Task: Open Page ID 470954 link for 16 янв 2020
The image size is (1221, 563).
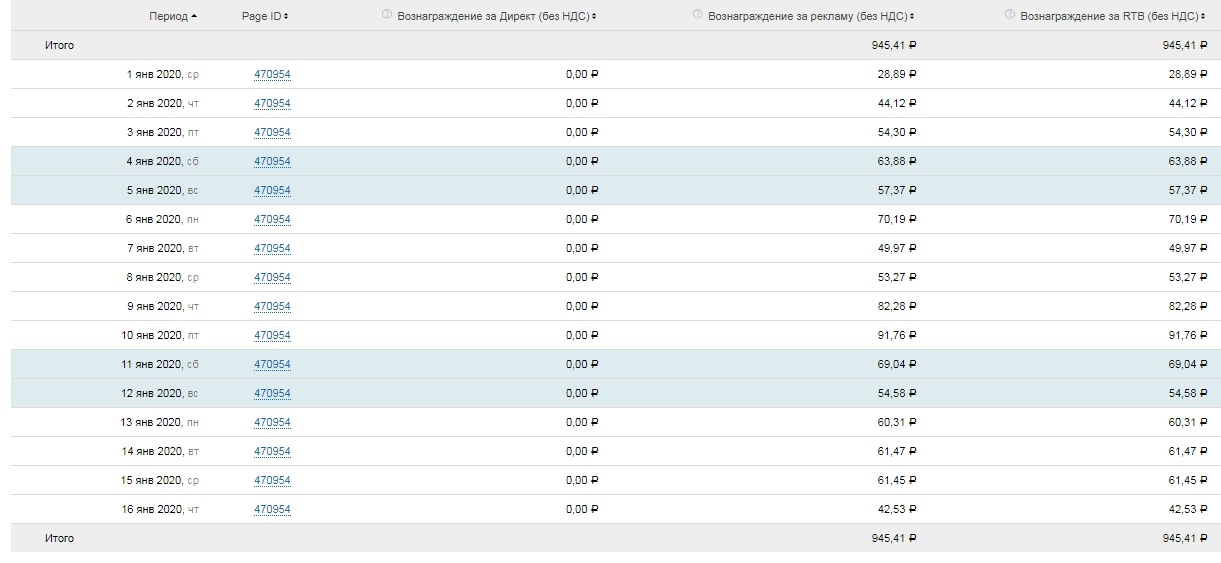Action: click(272, 510)
